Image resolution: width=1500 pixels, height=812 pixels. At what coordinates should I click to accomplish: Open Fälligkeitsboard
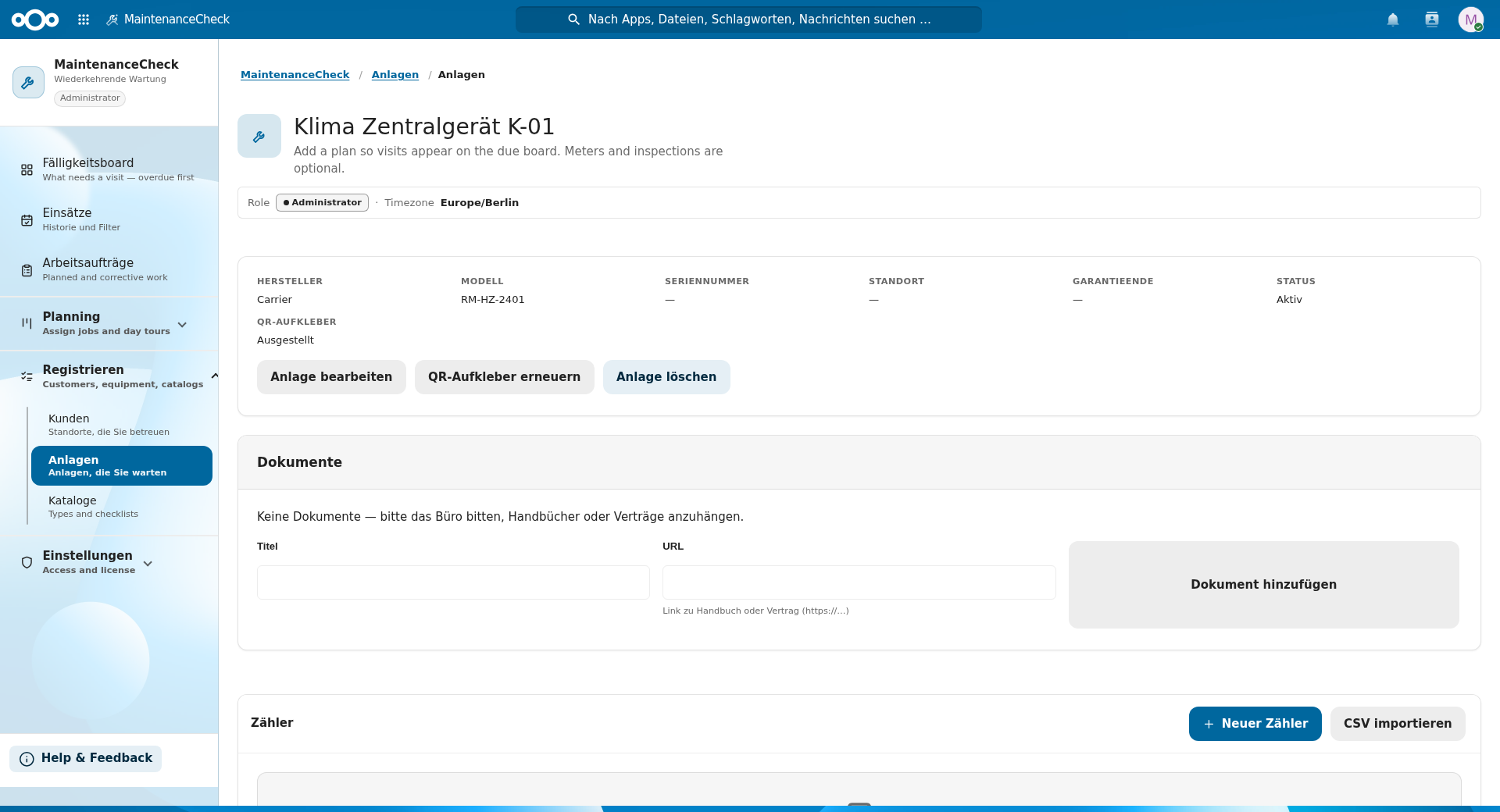(109, 169)
